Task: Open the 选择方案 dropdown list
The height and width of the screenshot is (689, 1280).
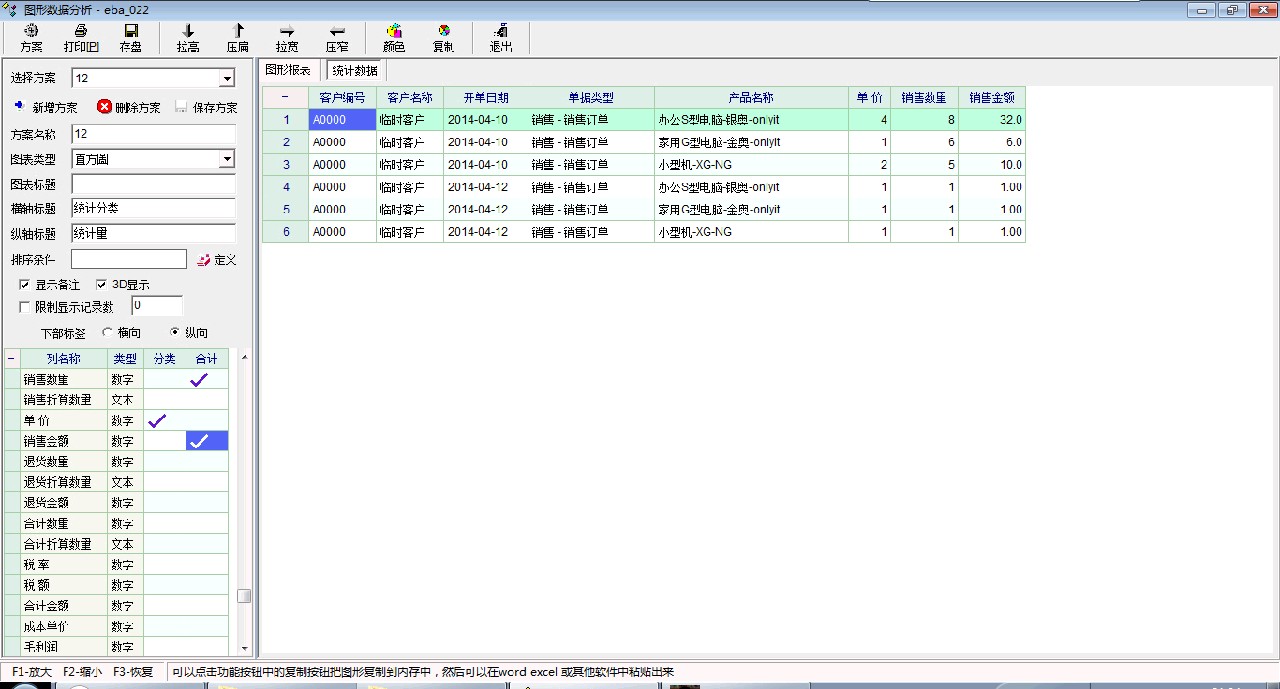Action: point(227,78)
